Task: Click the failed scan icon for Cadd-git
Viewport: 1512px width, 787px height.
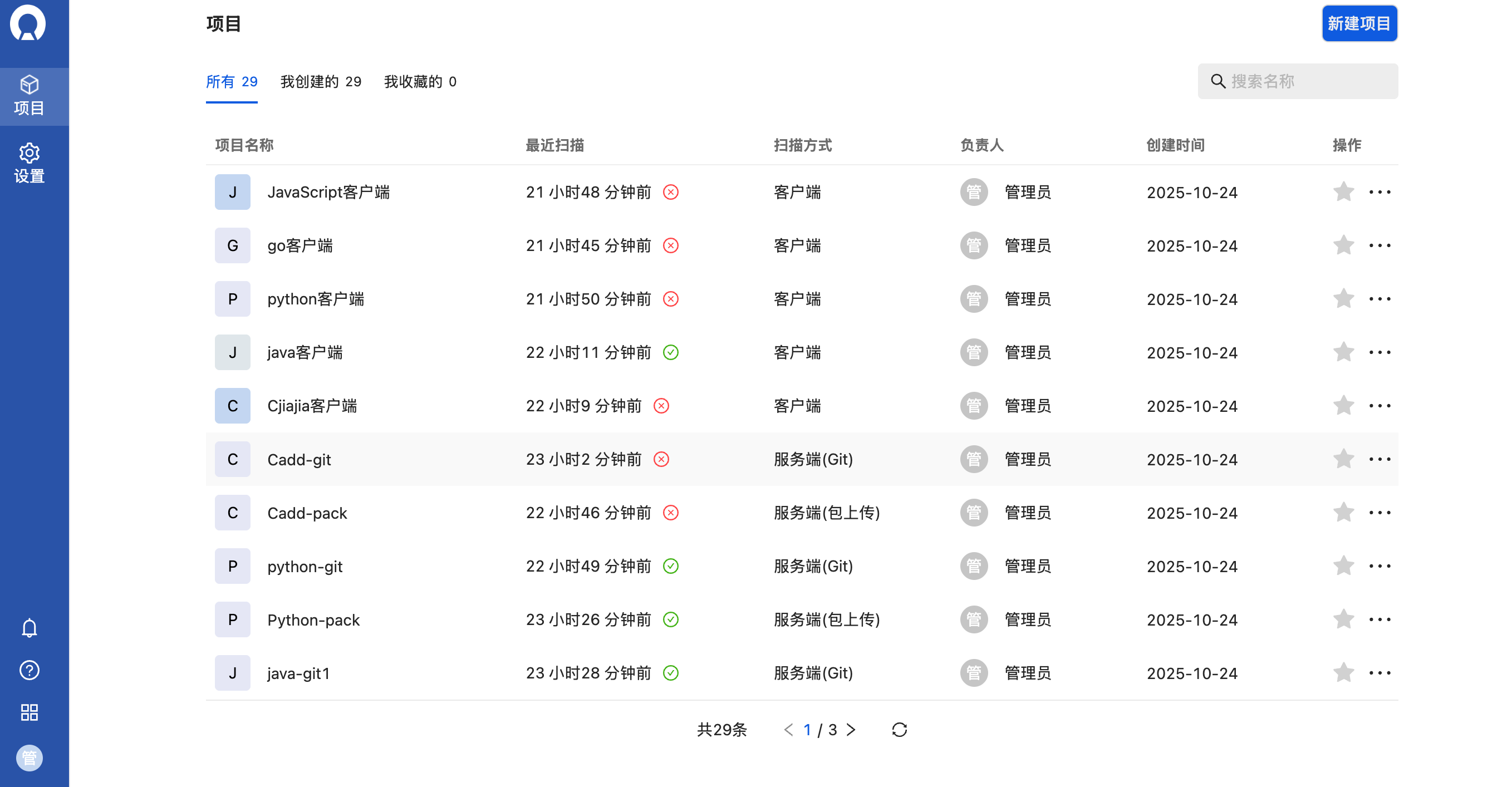Action: 661,459
